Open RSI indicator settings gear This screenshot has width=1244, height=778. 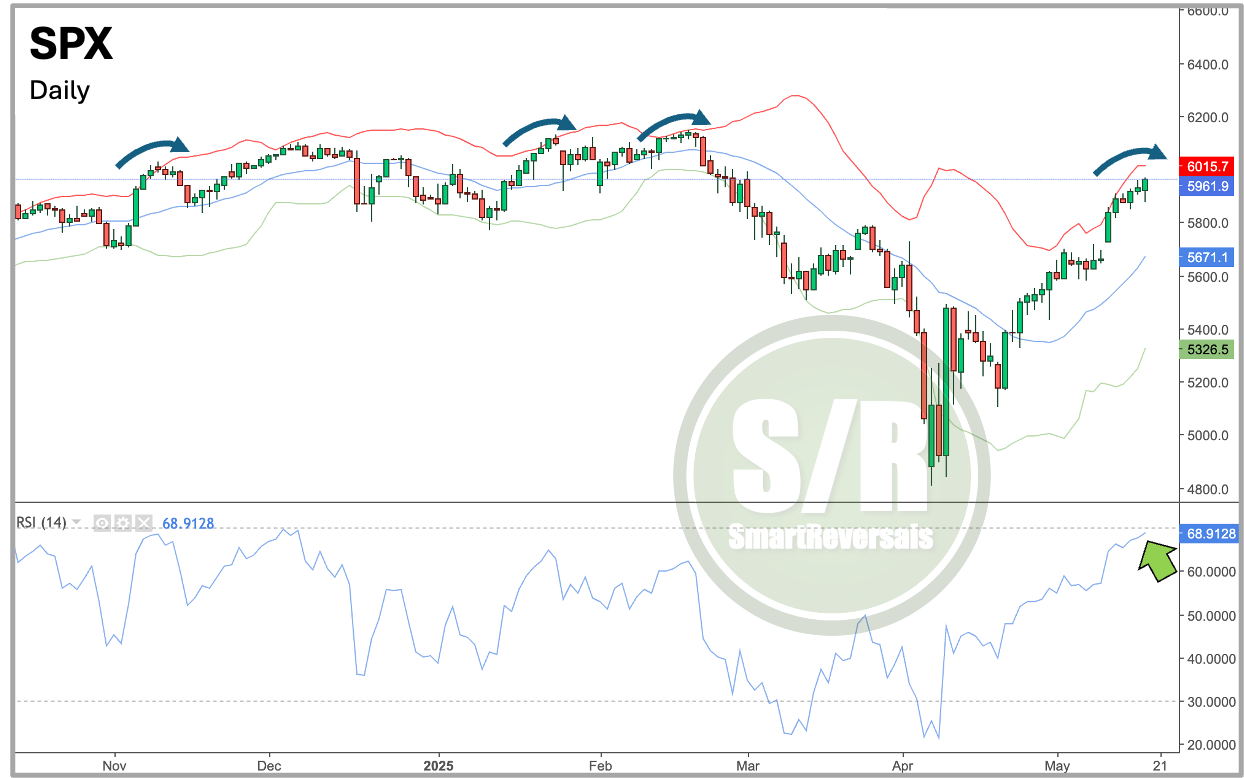(x=122, y=523)
